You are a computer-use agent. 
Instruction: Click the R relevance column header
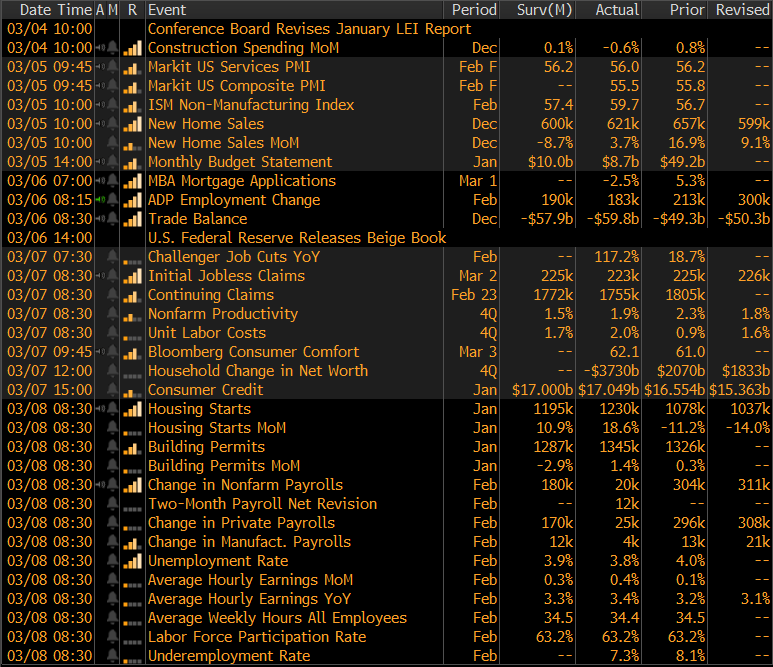click(x=132, y=9)
